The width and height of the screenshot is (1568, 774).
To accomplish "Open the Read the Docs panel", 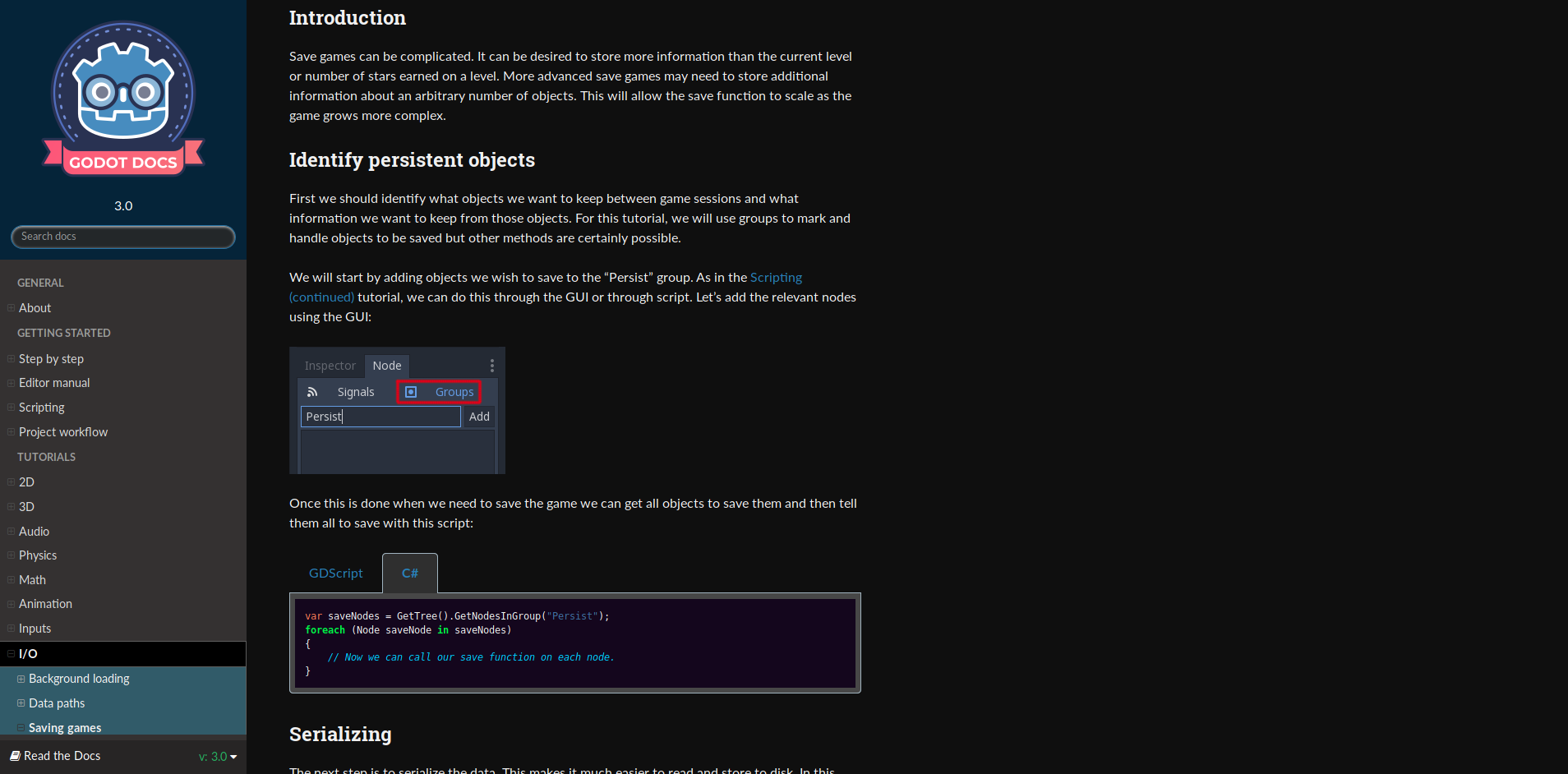I will 61,755.
